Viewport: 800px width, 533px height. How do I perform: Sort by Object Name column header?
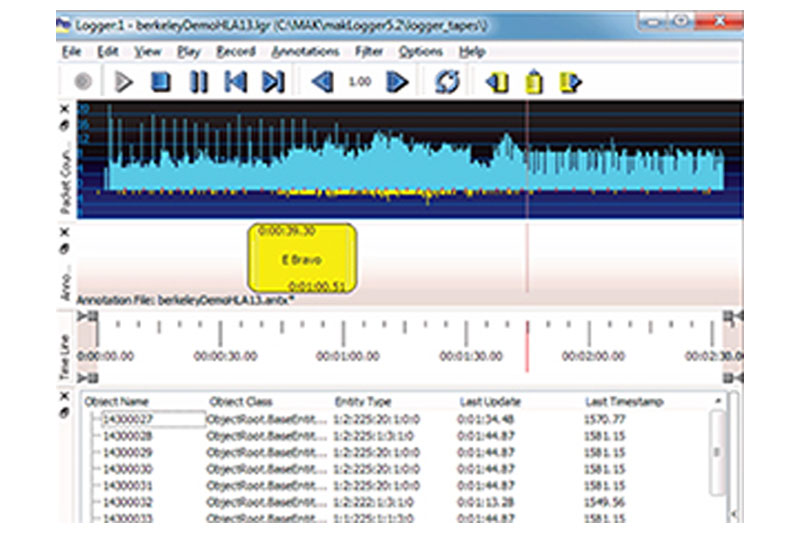116,401
